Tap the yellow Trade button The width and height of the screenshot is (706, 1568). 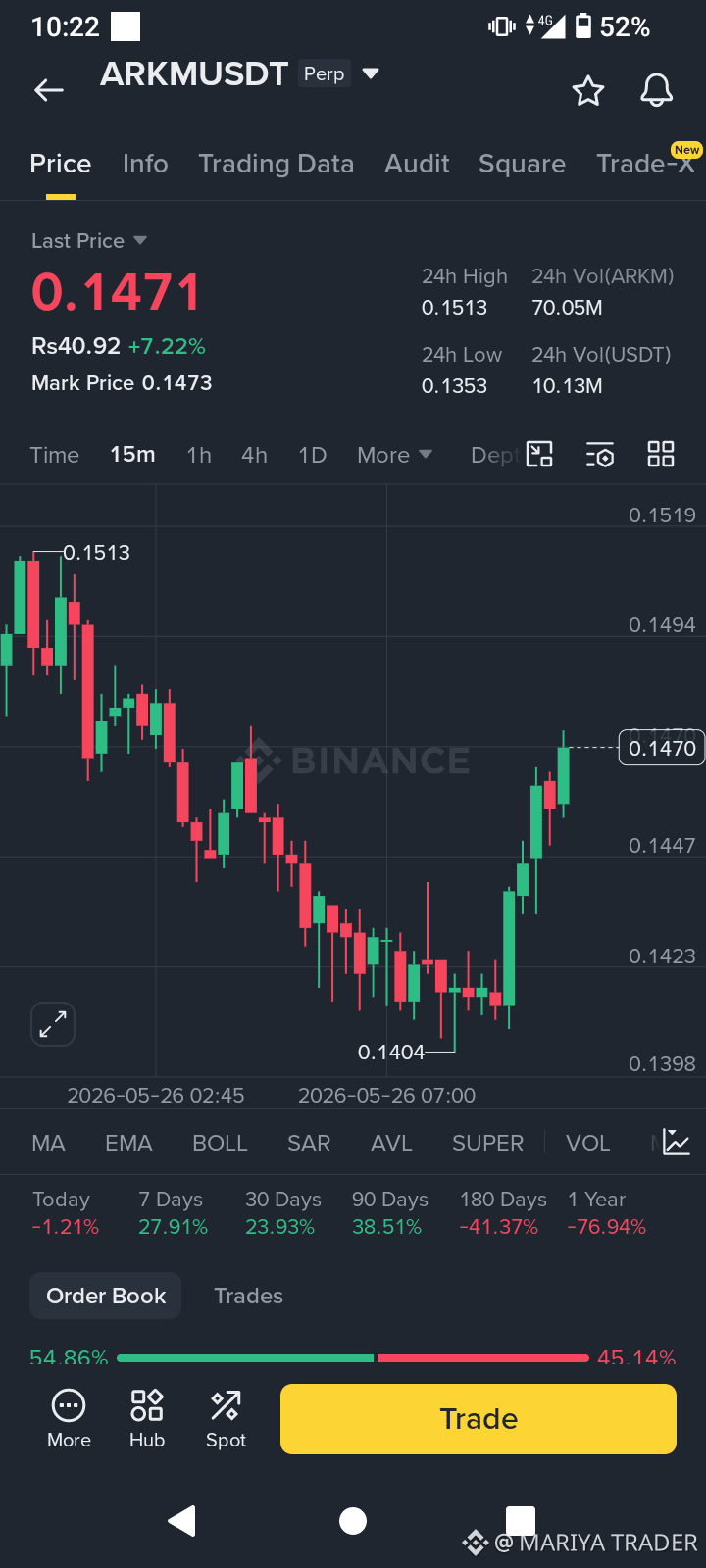pos(479,1419)
